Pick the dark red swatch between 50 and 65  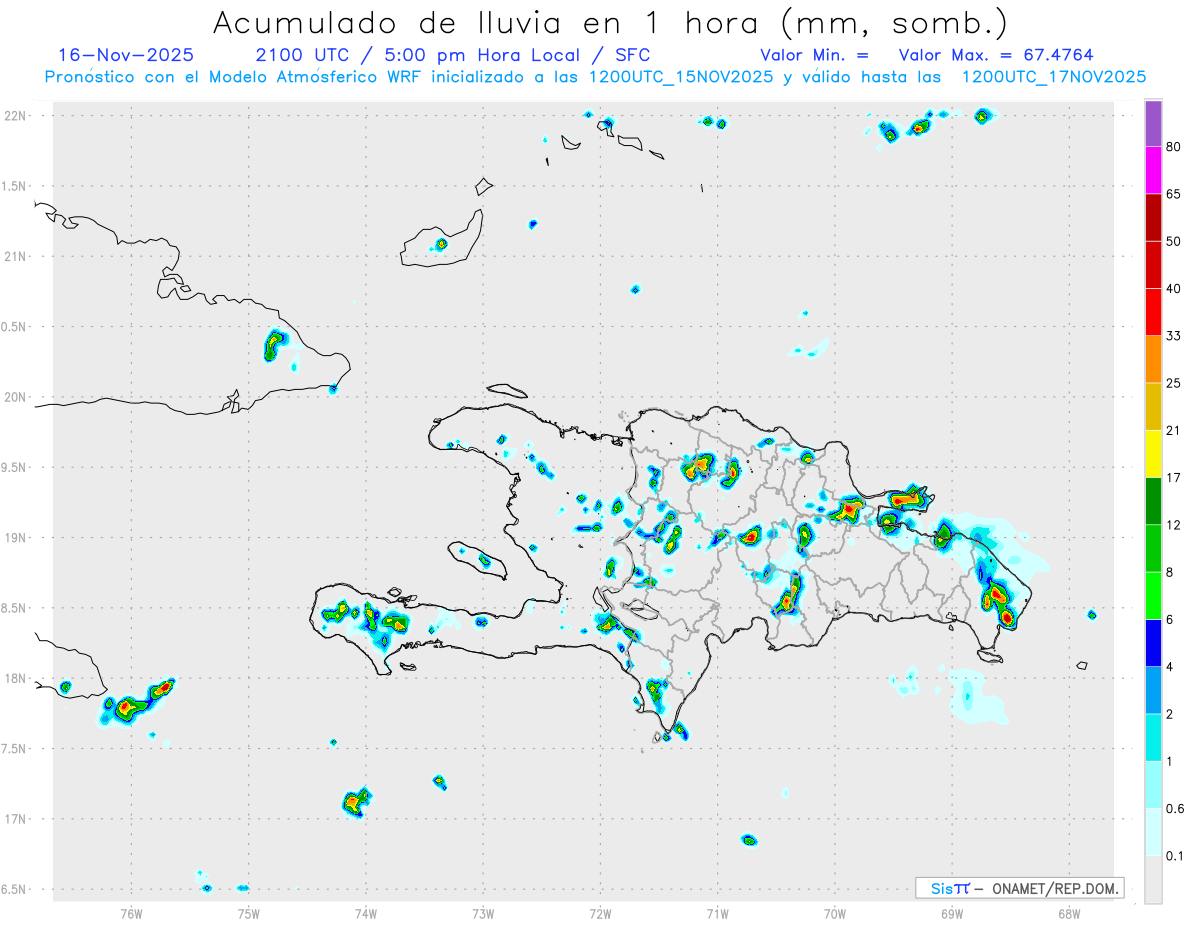pyautogui.click(x=1153, y=218)
